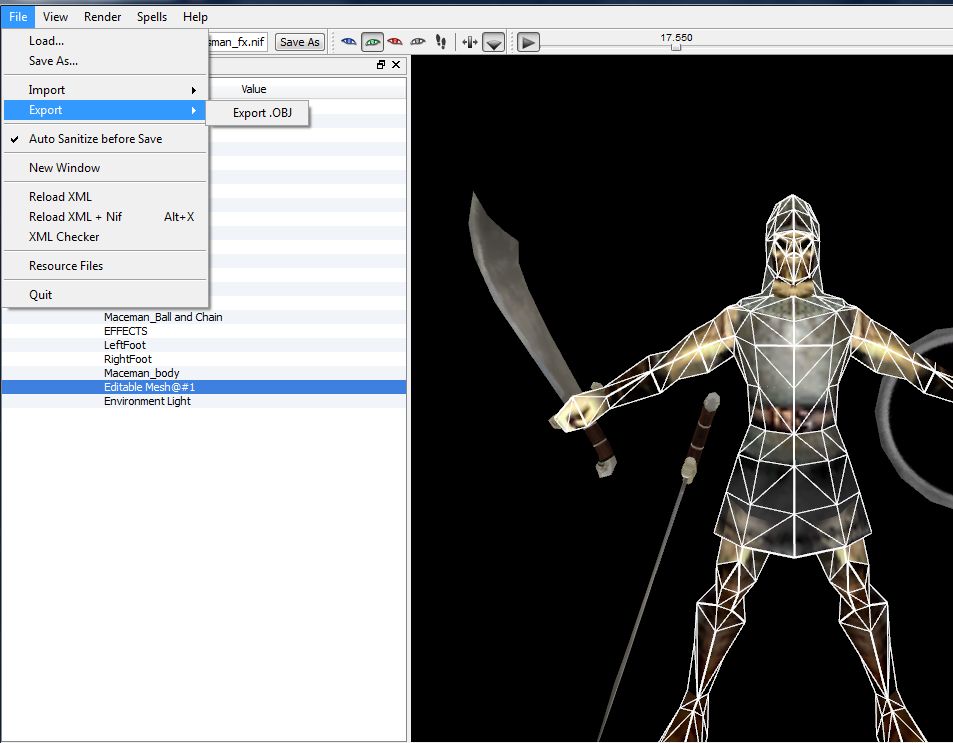Open XML Checker from File menu
The width and height of the screenshot is (953, 743).
[x=106, y=237]
